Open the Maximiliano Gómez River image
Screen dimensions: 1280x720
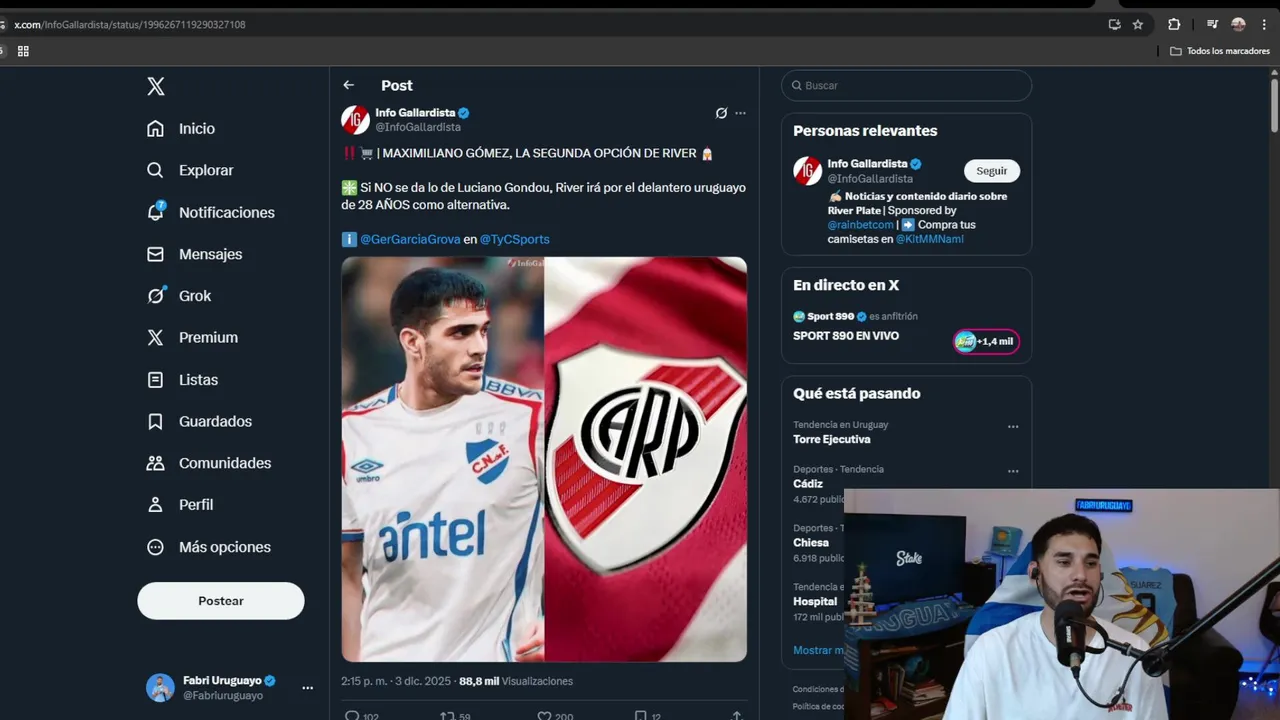point(544,459)
